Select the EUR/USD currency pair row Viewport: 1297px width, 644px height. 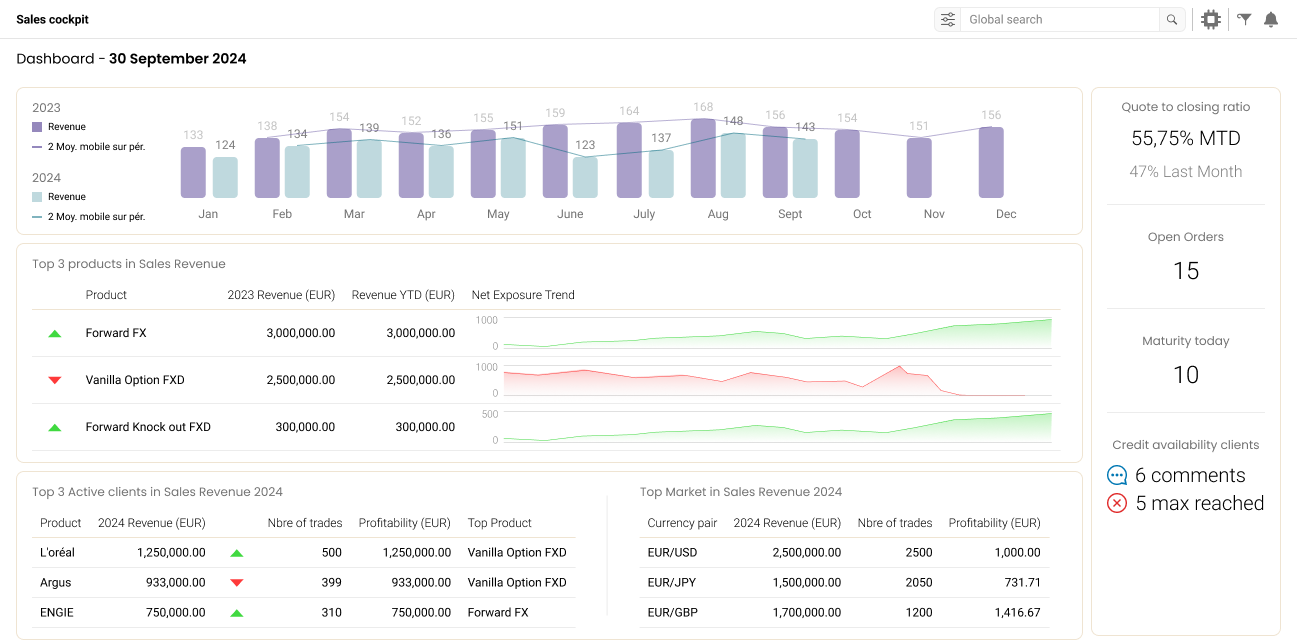[x=671, y=552]
